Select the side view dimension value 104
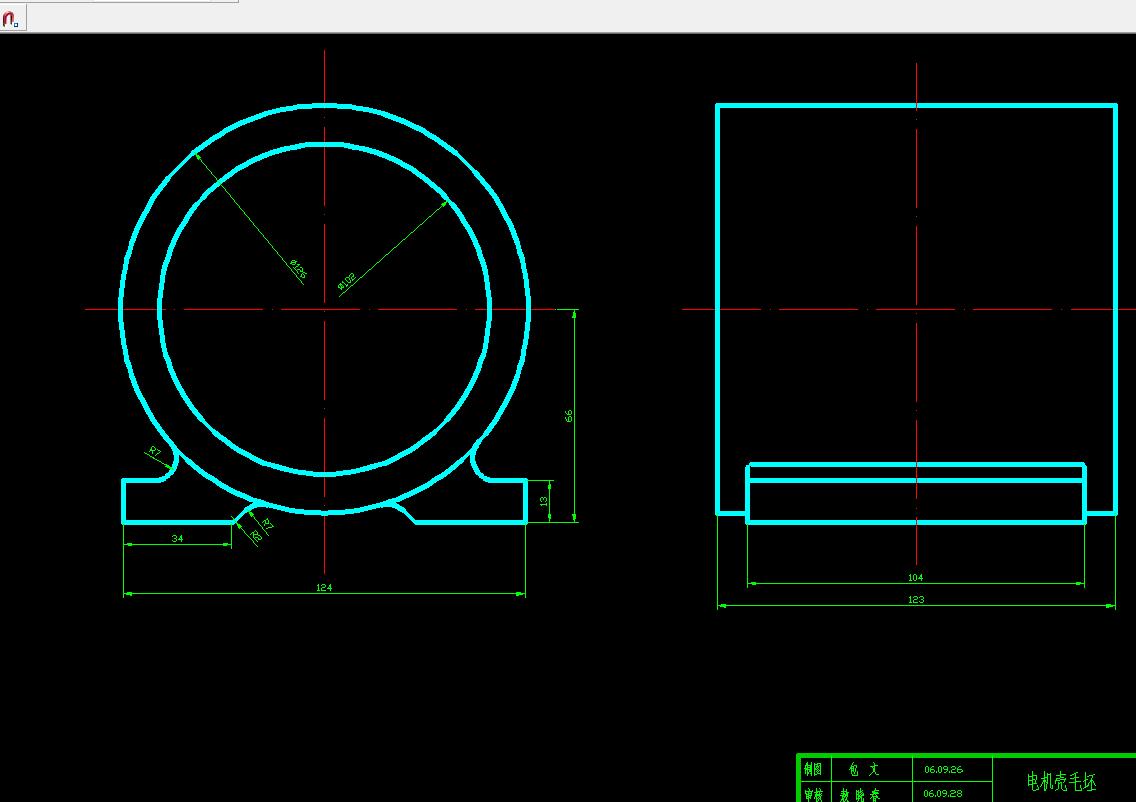The image size is (1136, 802). click(x=916, y=577)
